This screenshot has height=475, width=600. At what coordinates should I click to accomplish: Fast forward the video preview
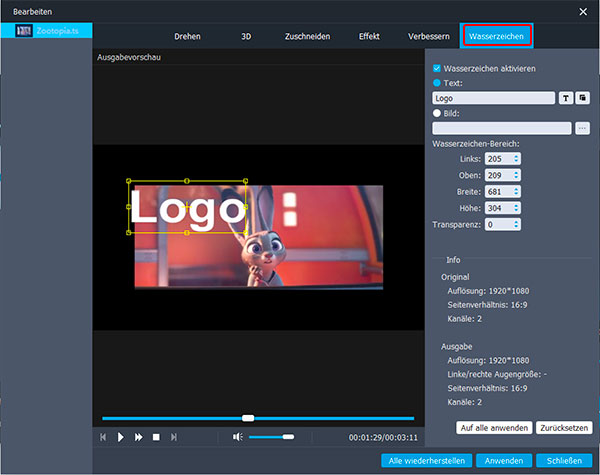139,437
